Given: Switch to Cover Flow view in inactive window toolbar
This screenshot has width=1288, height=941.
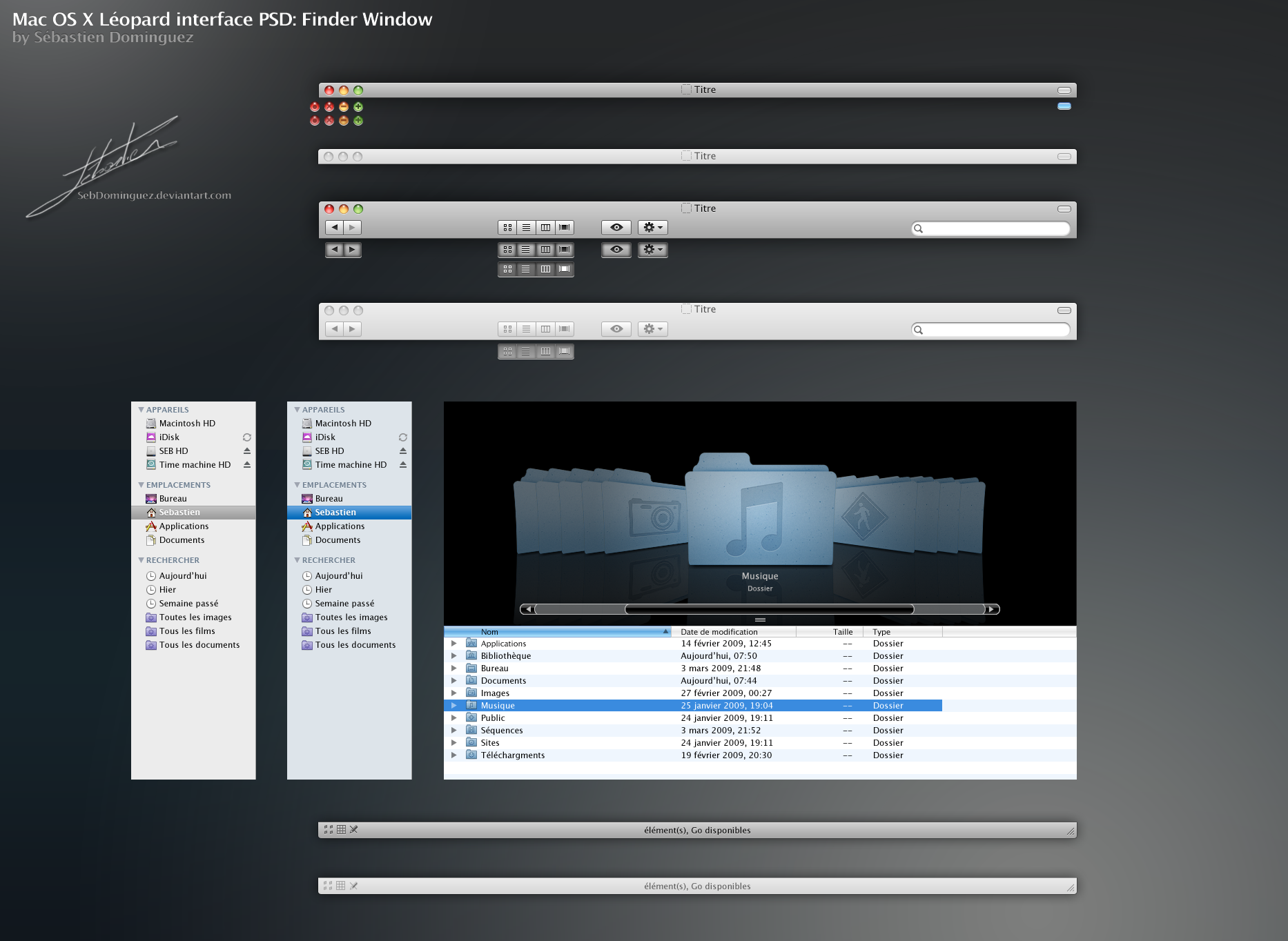Looking at the screenshot, I should 565,329.
